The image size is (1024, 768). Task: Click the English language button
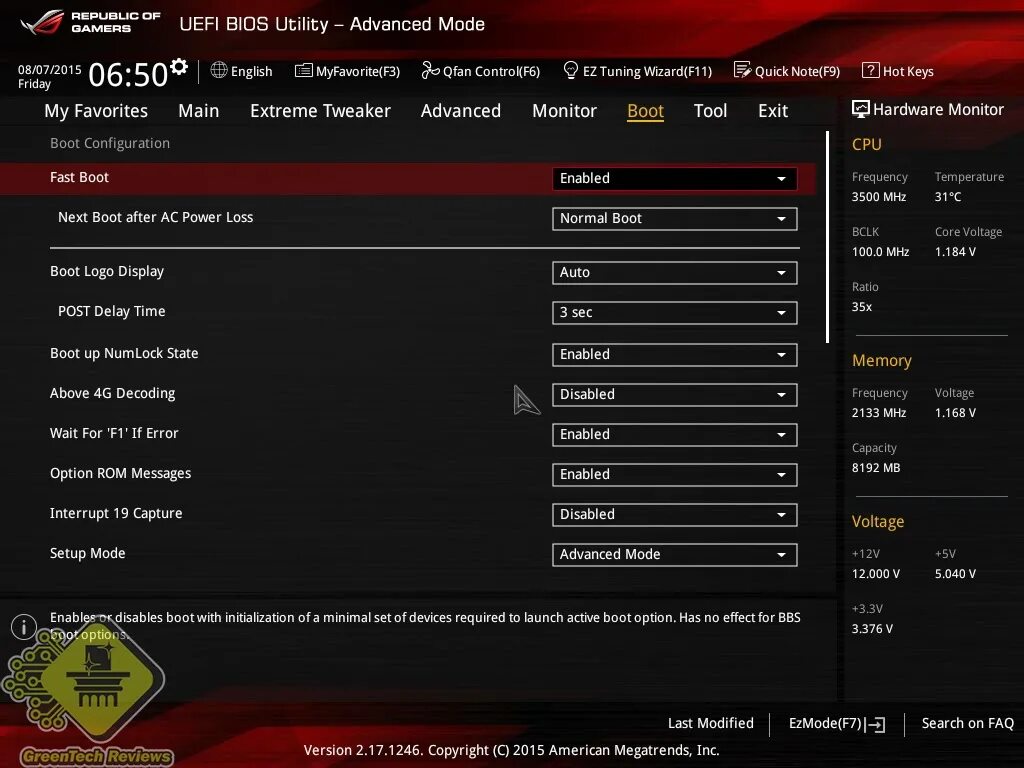(242, 71)
